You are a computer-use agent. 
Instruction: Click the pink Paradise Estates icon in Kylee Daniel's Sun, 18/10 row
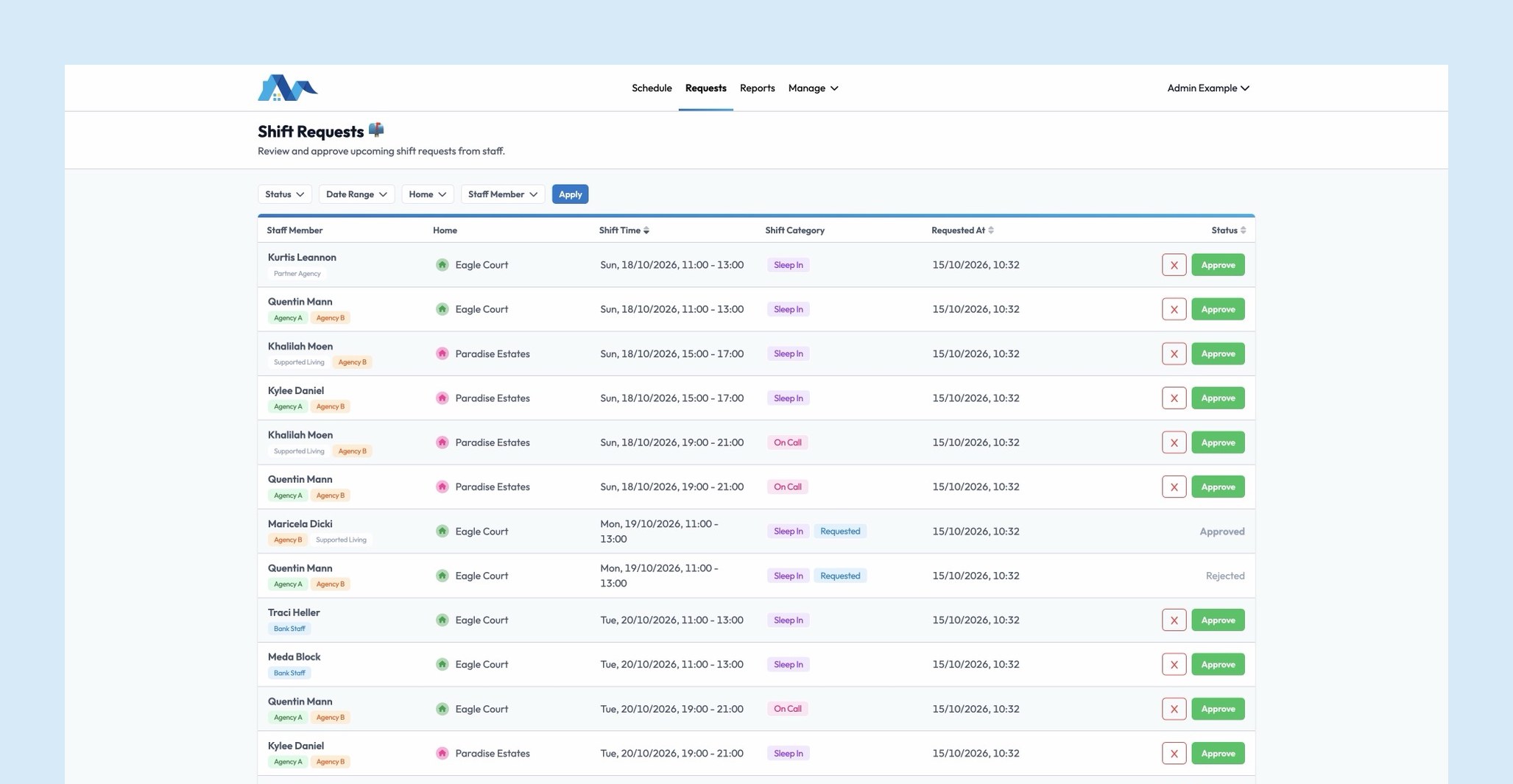442,398
